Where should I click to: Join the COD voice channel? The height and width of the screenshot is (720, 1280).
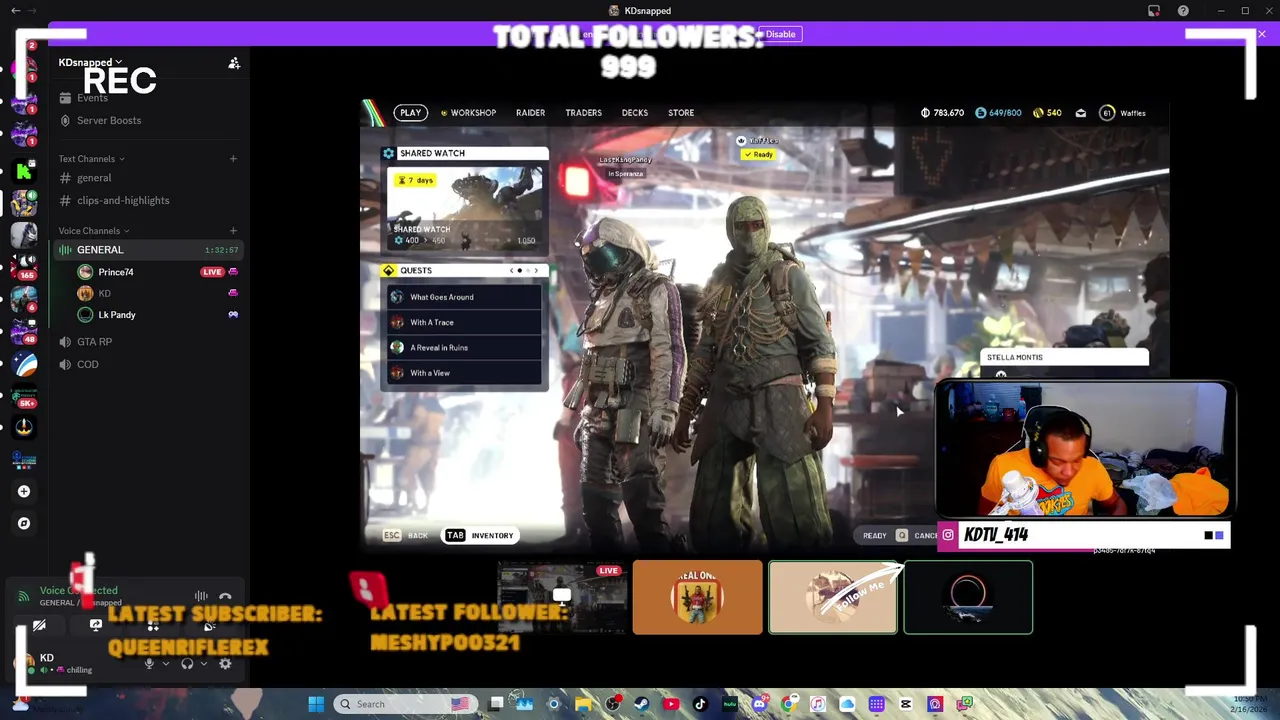pos(88,365)
